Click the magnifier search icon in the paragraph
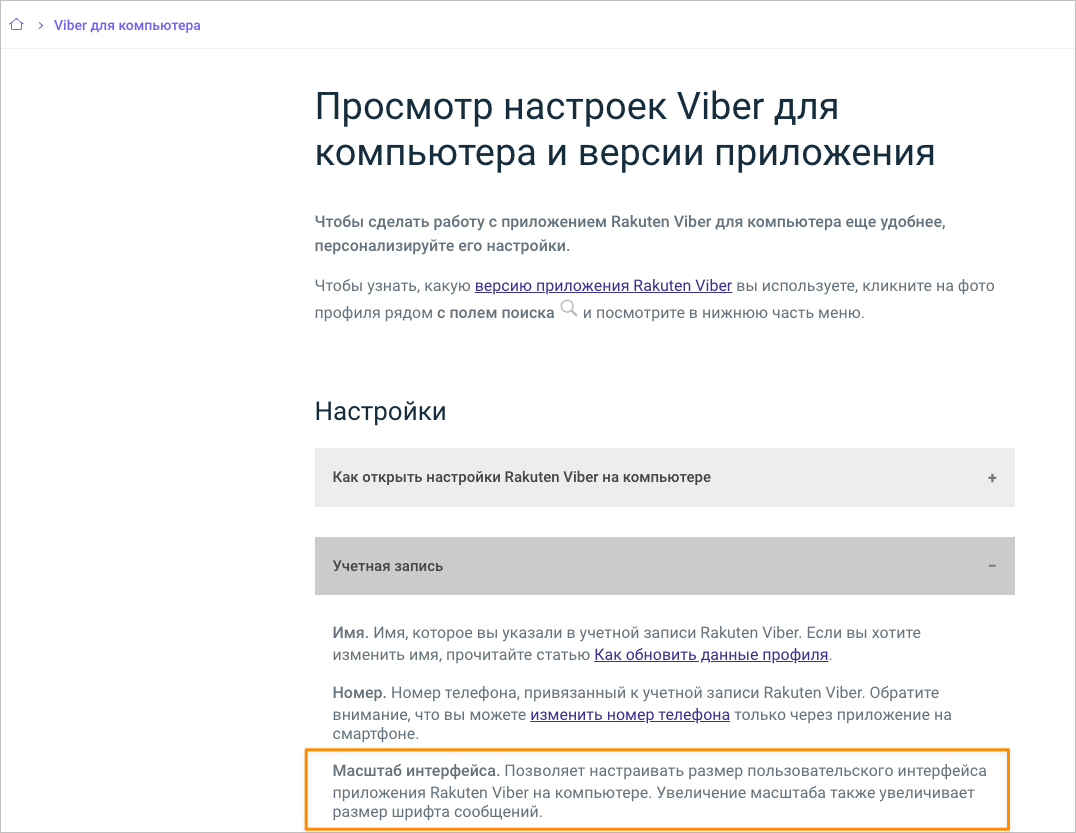Viewport: 1076px width, 833px height. coord(569,308)
